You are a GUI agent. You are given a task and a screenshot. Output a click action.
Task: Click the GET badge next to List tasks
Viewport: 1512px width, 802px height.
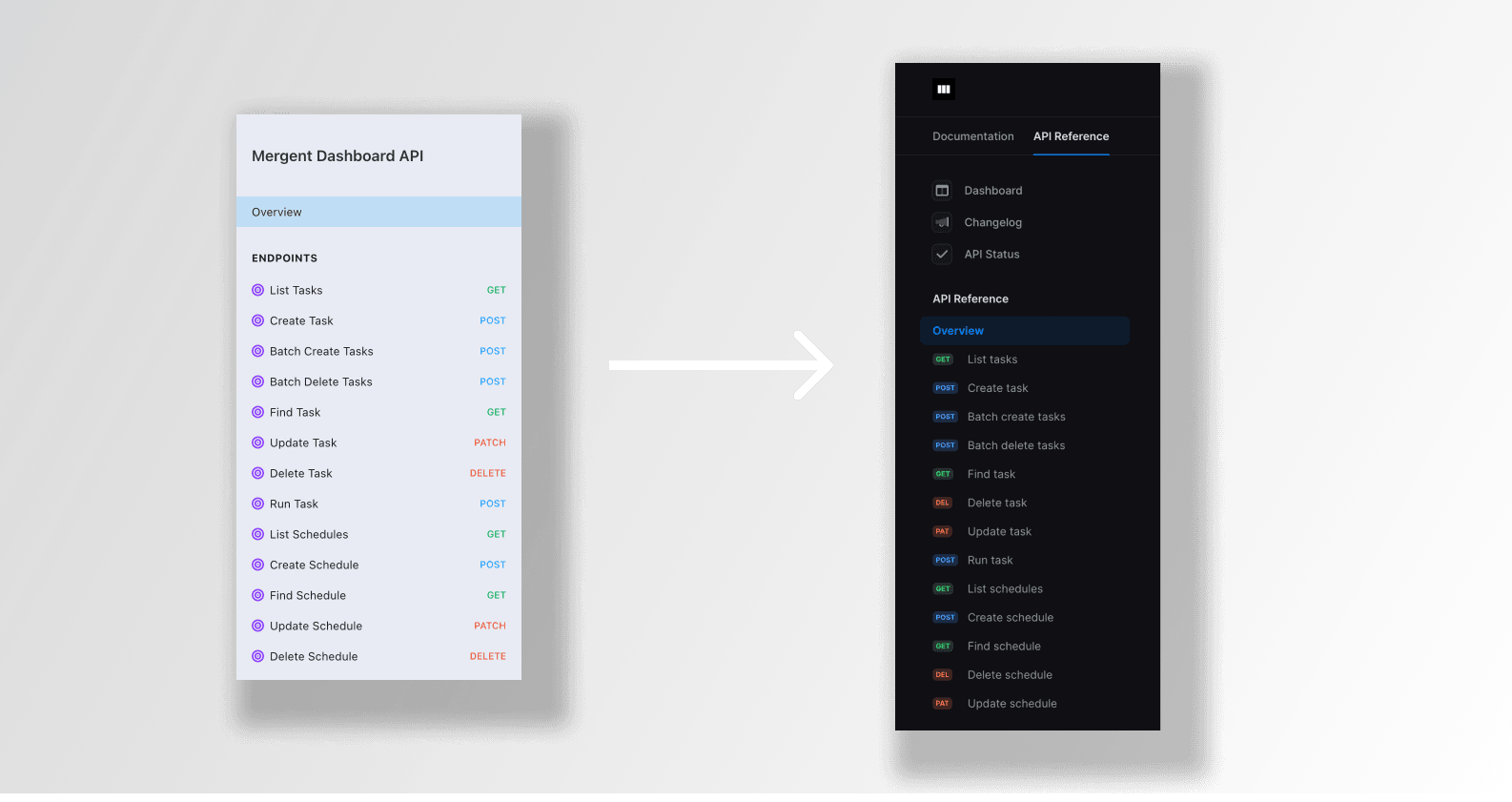tap(943, 360)
